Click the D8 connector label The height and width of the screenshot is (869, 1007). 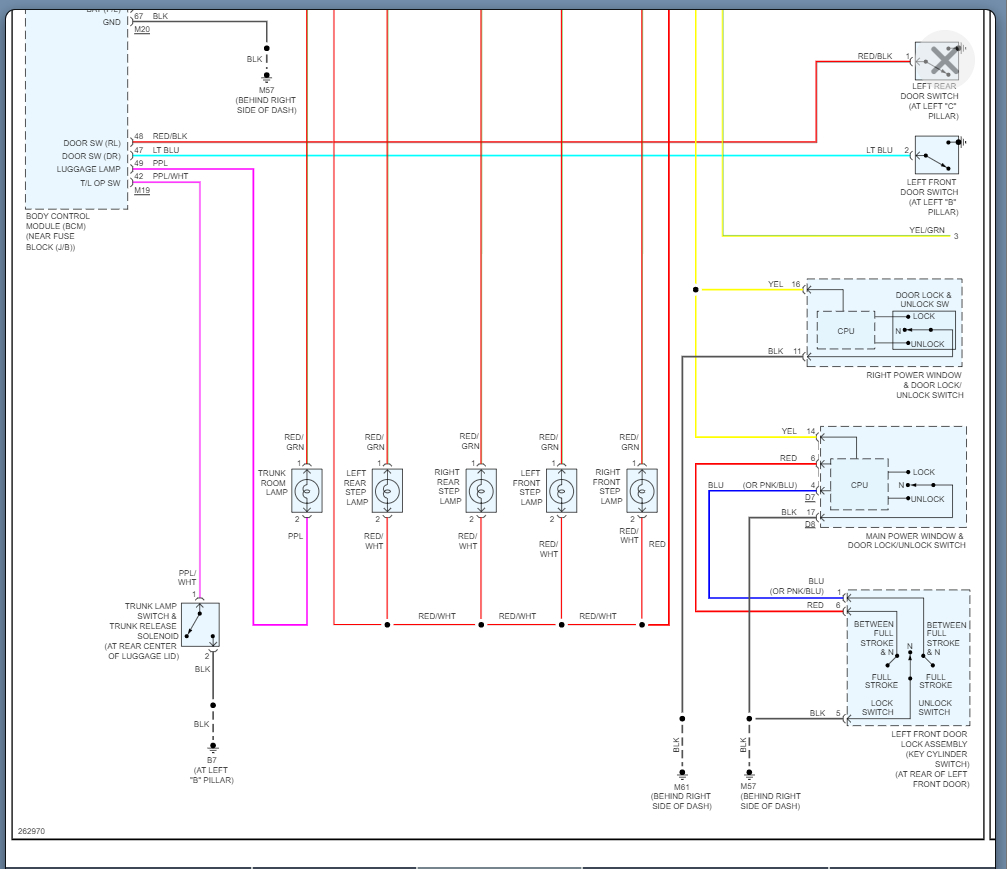click(810, 524)
